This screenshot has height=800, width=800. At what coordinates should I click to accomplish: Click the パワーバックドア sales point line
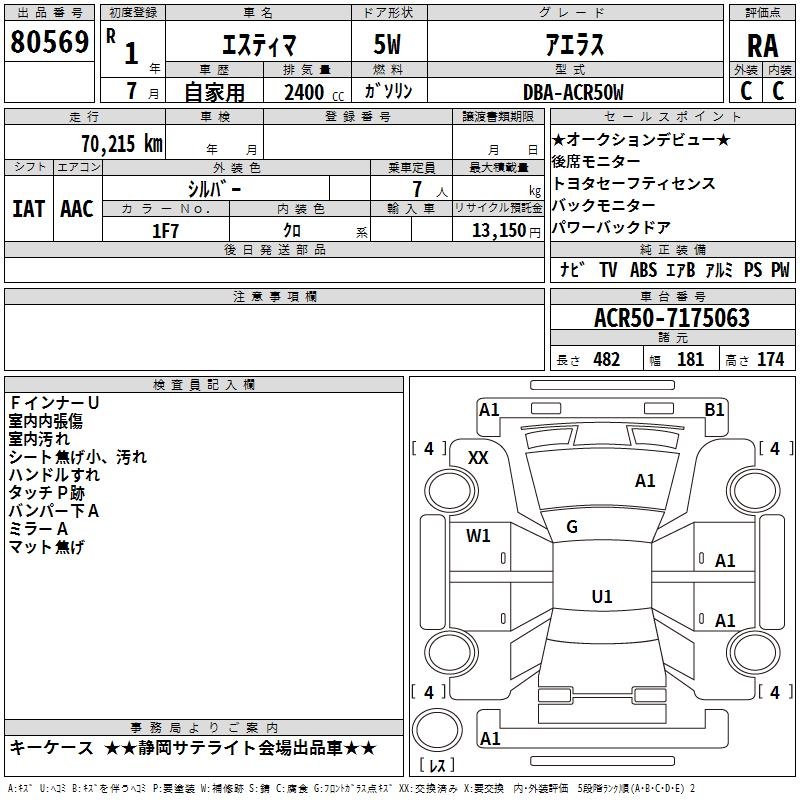(611, 227)
